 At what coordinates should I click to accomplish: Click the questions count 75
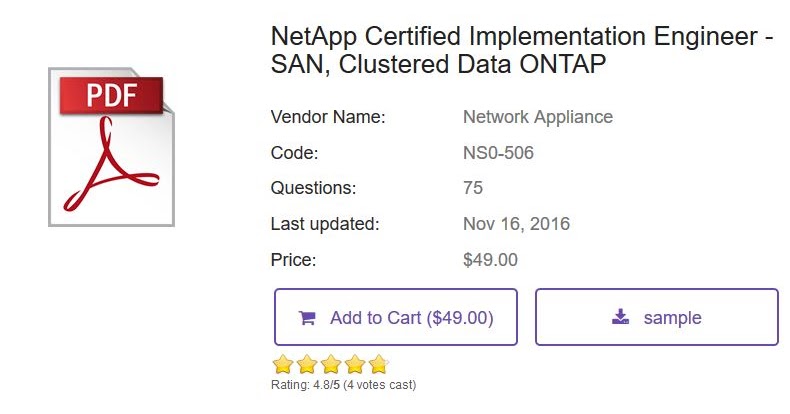point(473,188)
